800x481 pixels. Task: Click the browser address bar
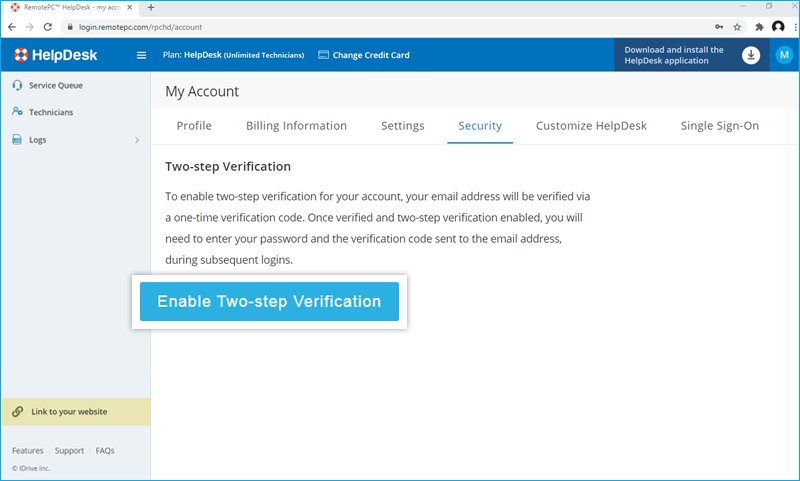pos(380,26)
